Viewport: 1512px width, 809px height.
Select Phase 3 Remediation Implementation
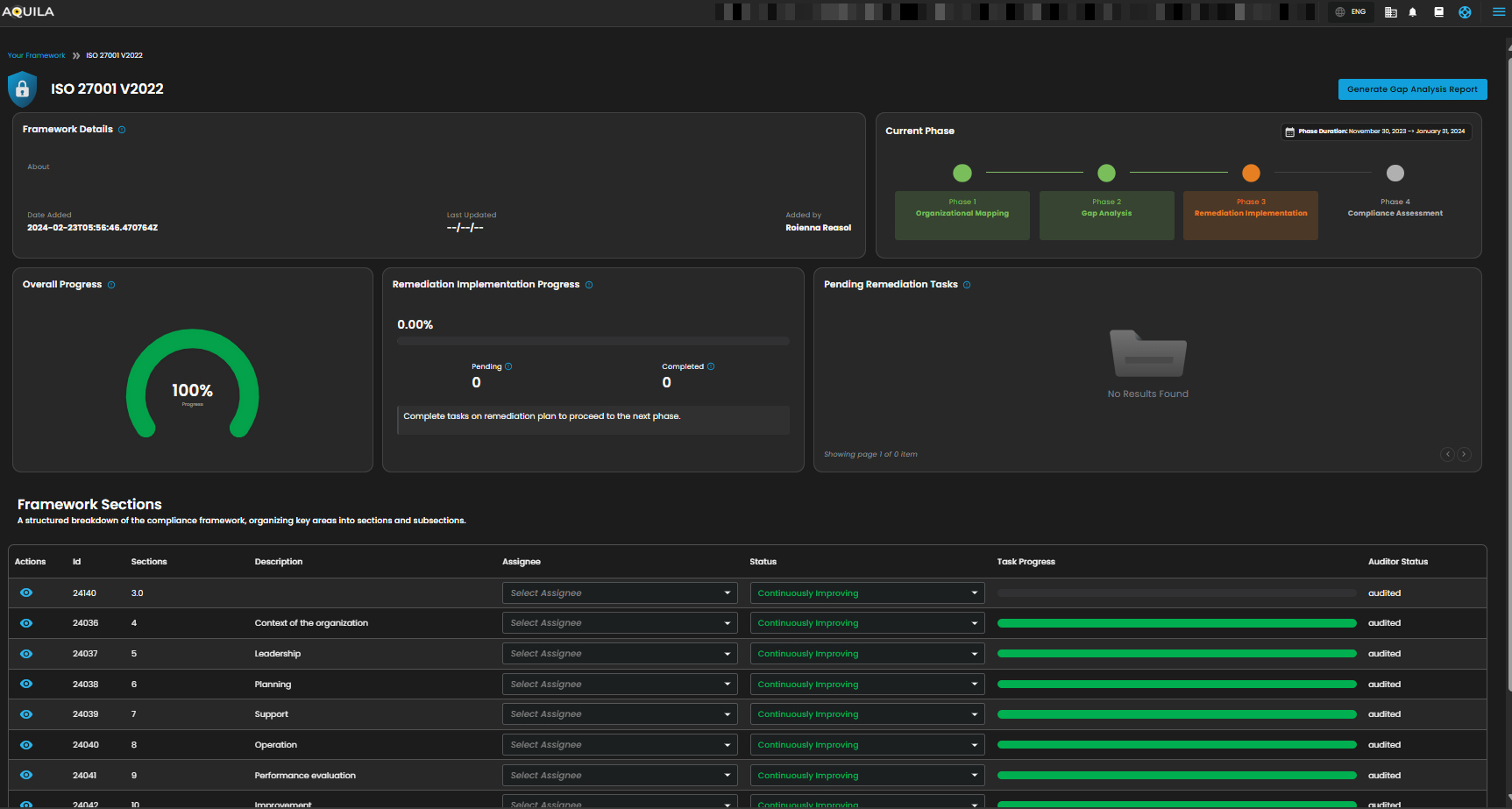pos(1250,215)
